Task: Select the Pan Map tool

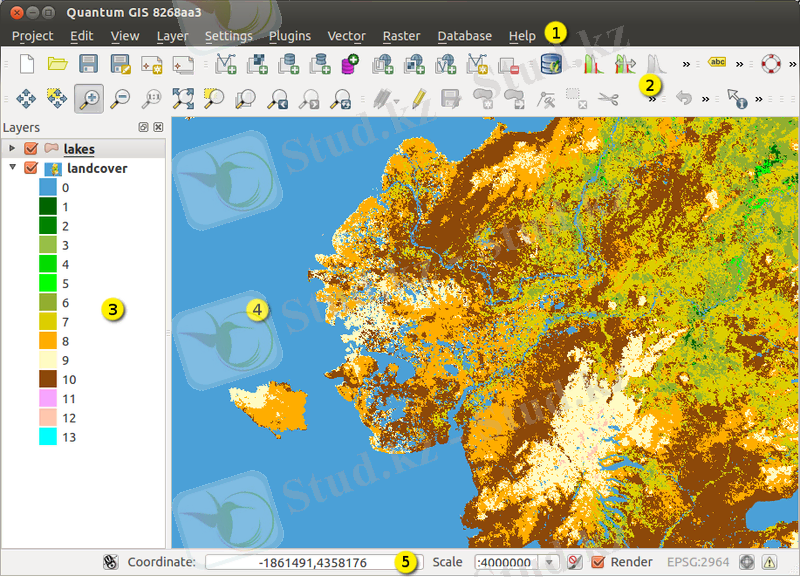Action: tap(27, 98)
